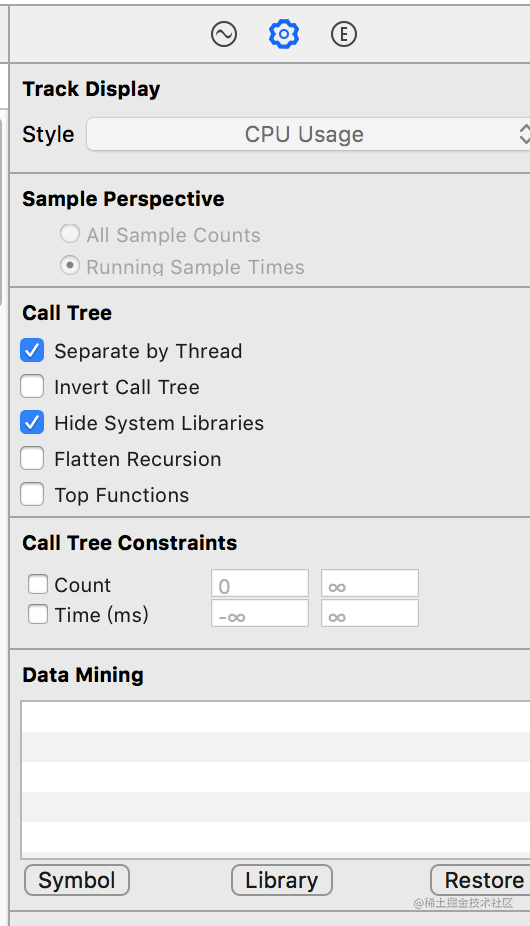
Task: Open the waveform record settings icon
Action: coord(224,34)
